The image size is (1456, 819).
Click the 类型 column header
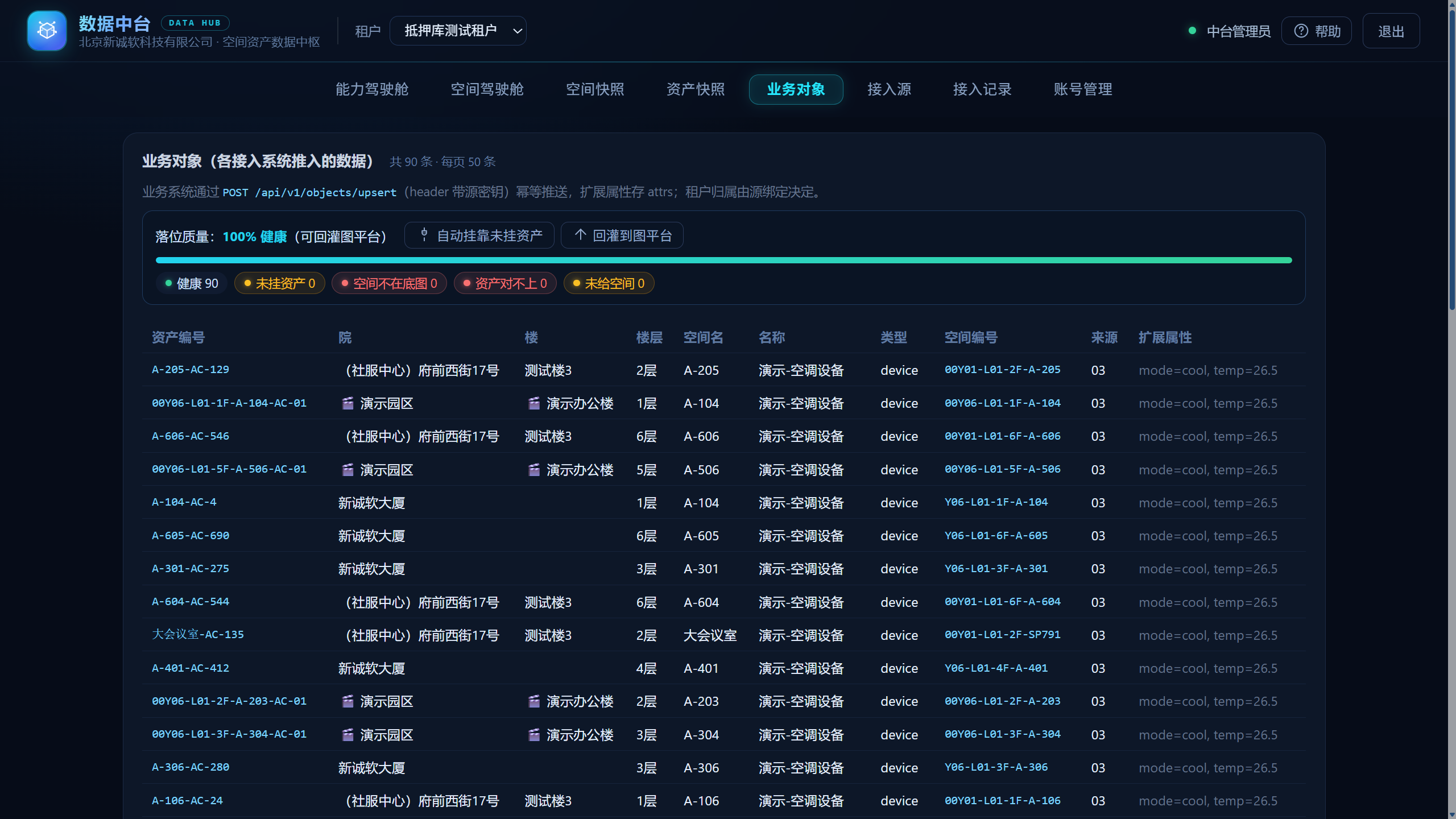[894, 337]
